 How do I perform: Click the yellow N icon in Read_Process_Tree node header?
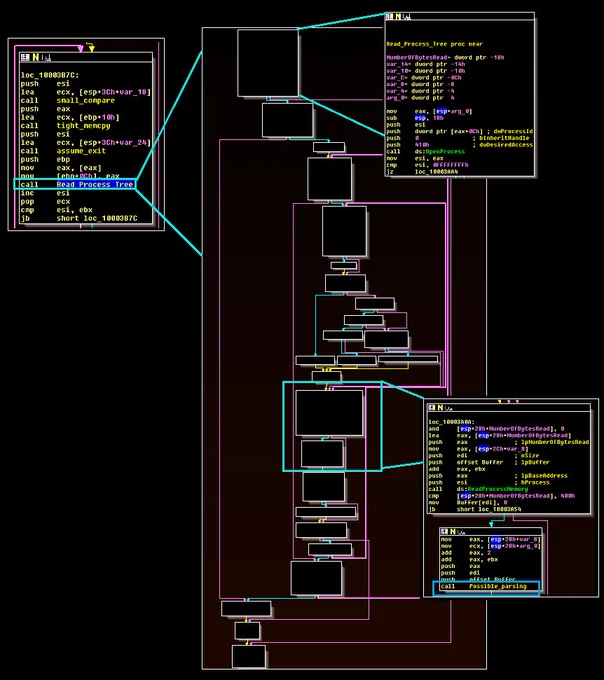click(398, 16)
